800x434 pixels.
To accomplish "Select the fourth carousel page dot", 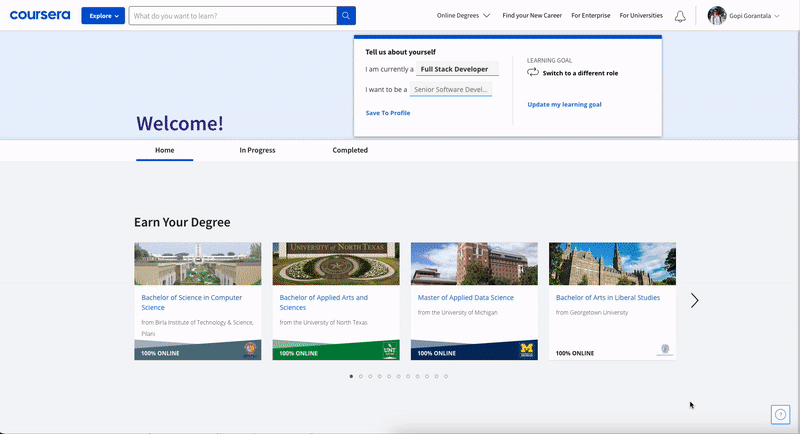I will 380,376.
